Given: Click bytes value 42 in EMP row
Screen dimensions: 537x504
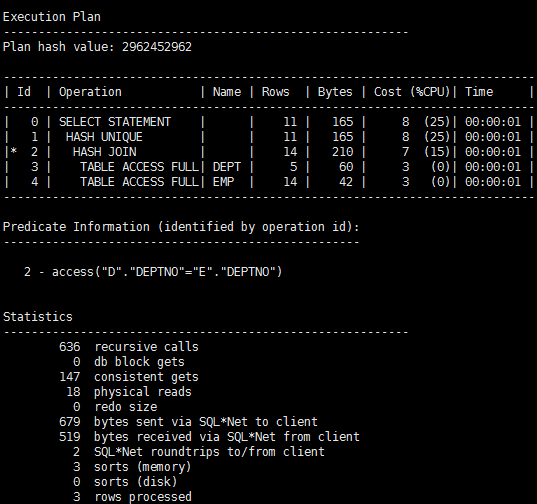Looking at the screenshot, I should click(x=346, y=182).
